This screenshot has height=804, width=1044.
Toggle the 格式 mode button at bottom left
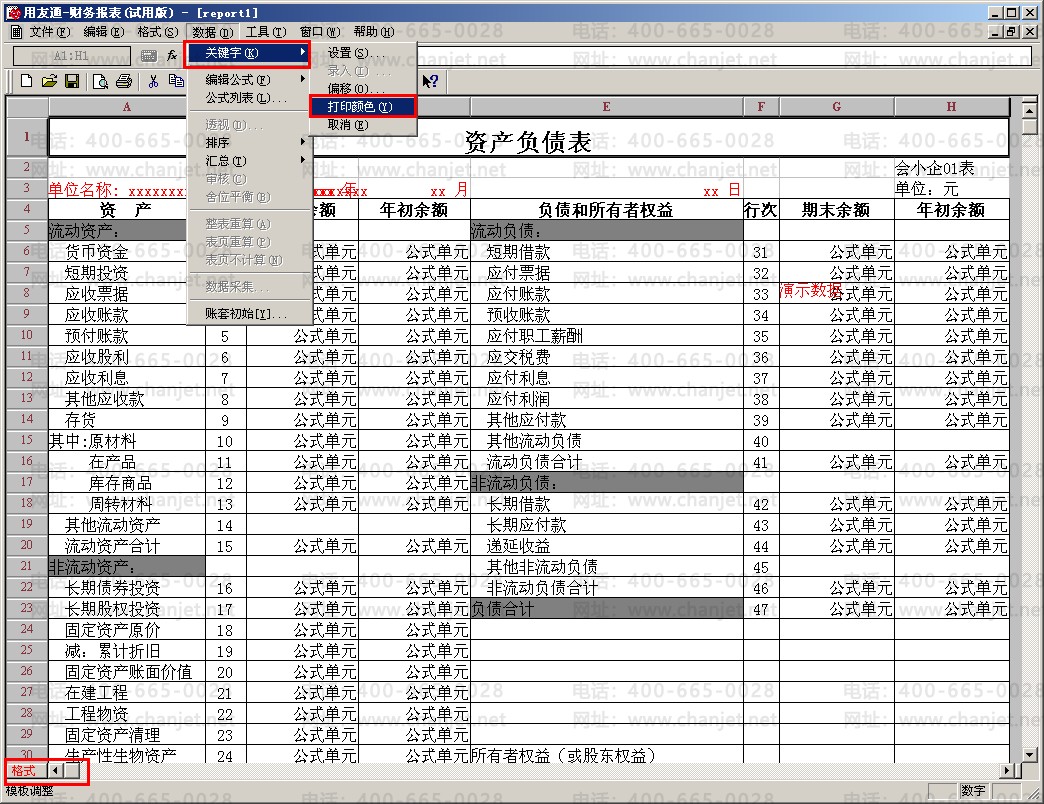click(x=23, y=771)
